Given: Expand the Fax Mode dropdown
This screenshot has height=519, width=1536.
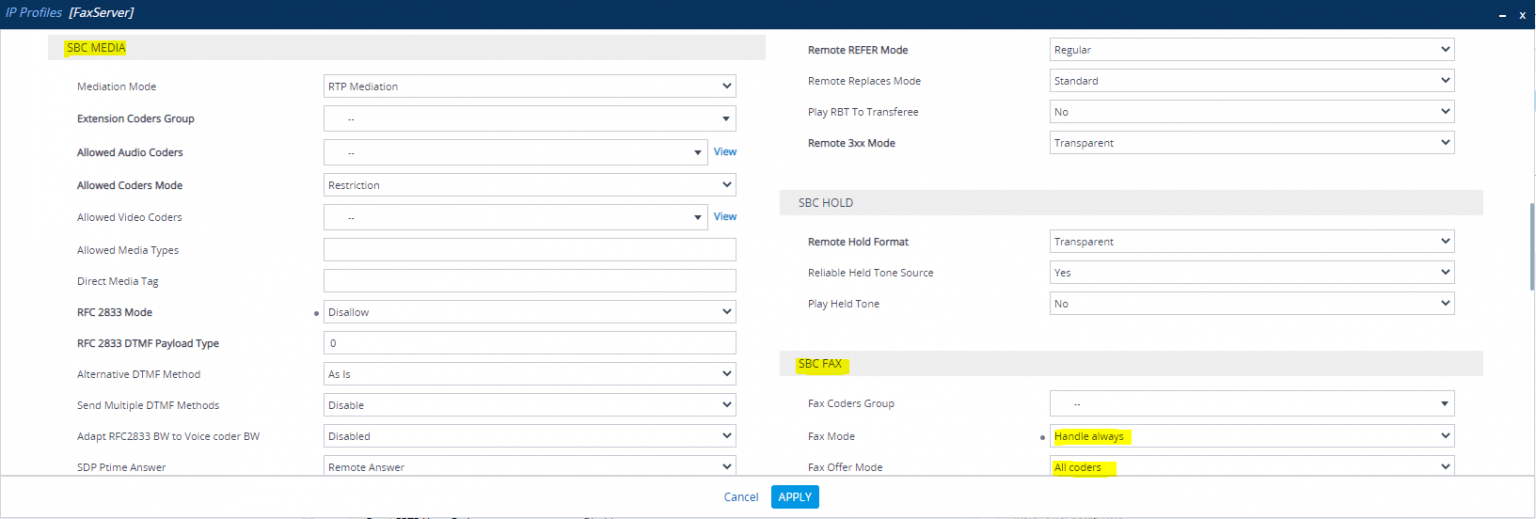Looking at the screenshot, I should tap(1251, 436).
